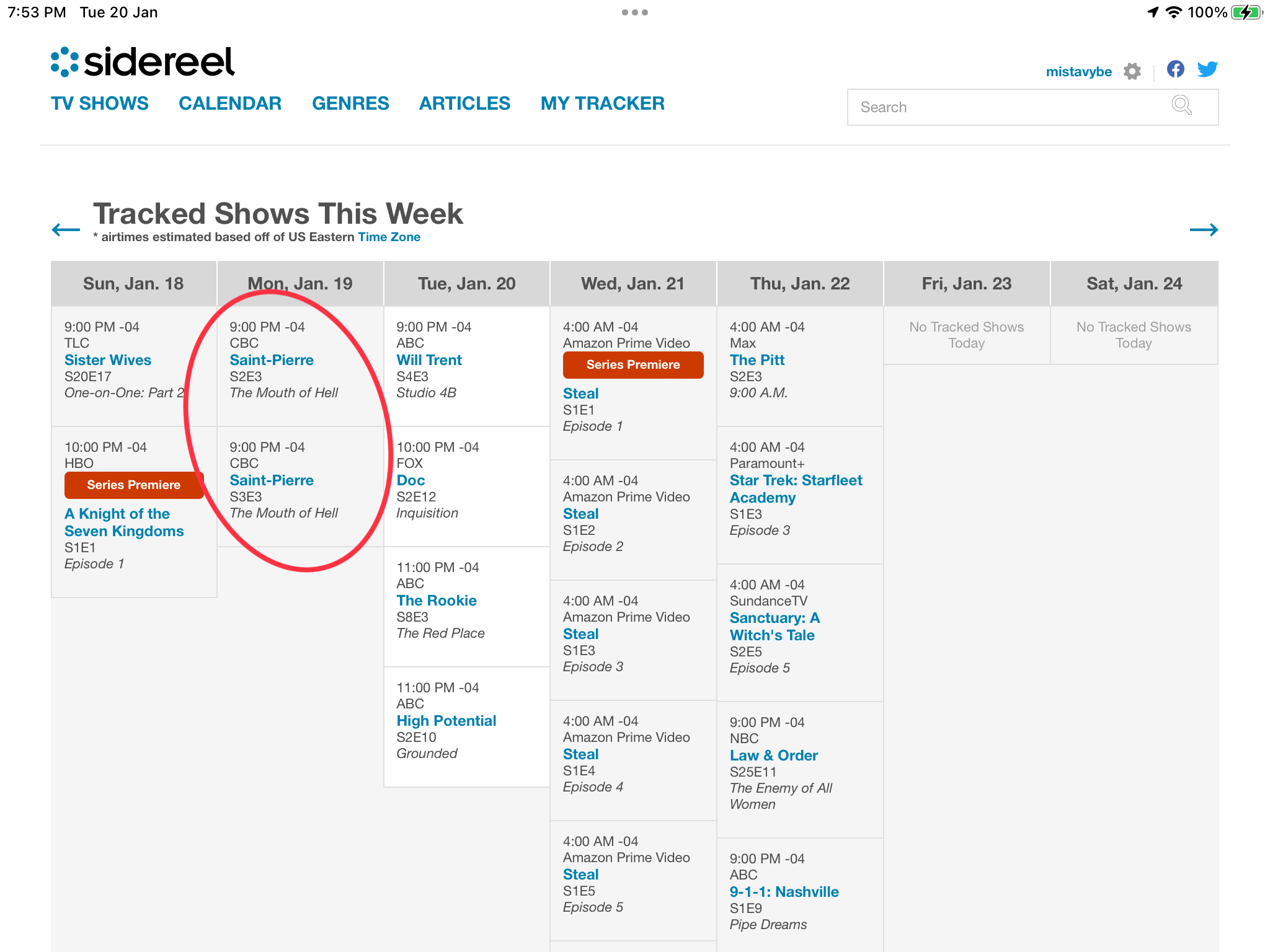This screenshot has height=952, width=1270.
Task: Tap the three-dot multitasking indicator at top
Action: [634, 12]
